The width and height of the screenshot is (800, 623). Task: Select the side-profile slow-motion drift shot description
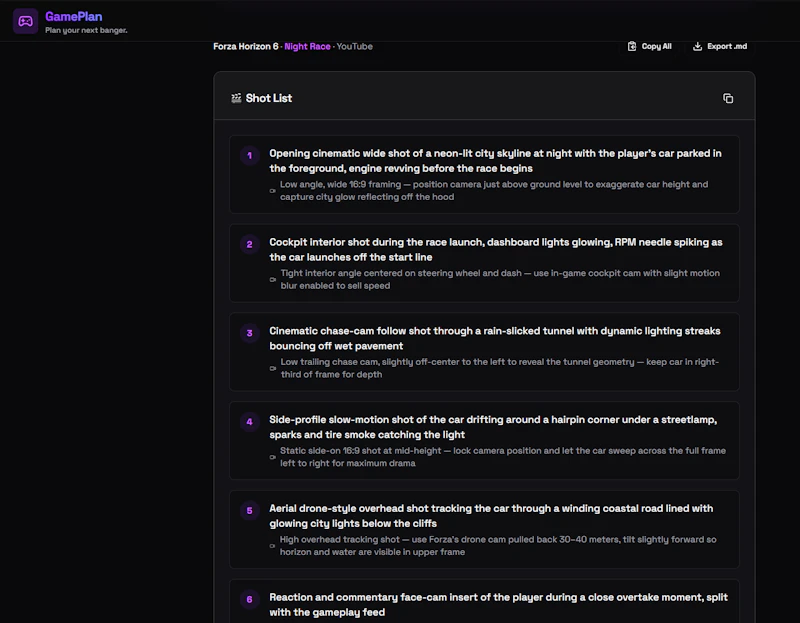[x=493, y=427]
